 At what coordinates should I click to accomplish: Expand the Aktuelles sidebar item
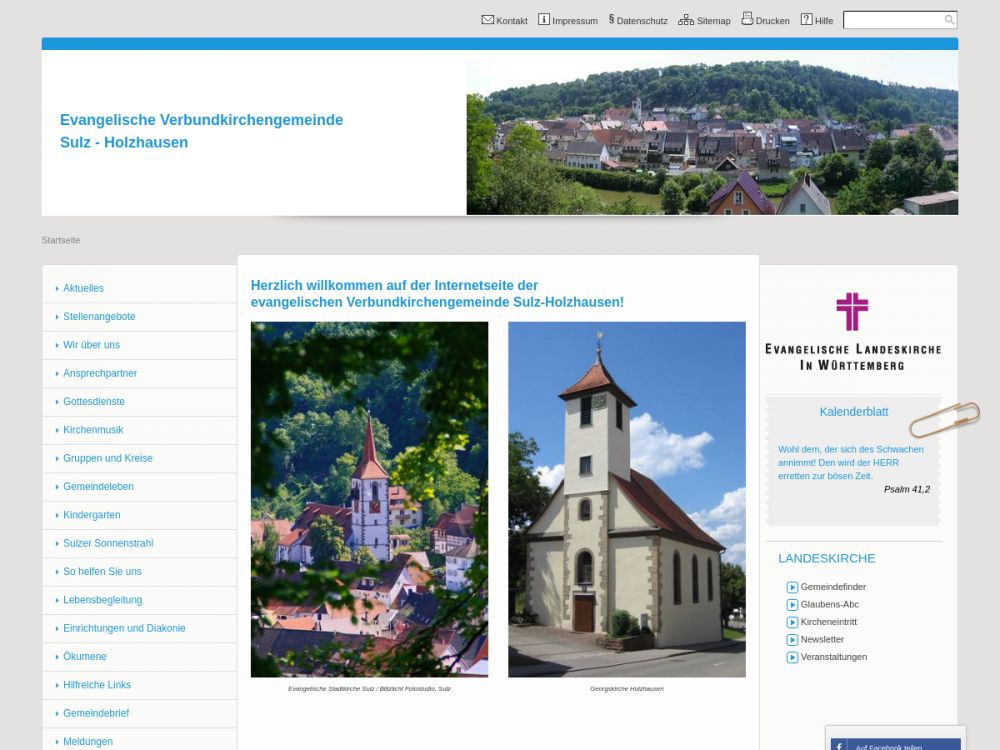(83, 288)
